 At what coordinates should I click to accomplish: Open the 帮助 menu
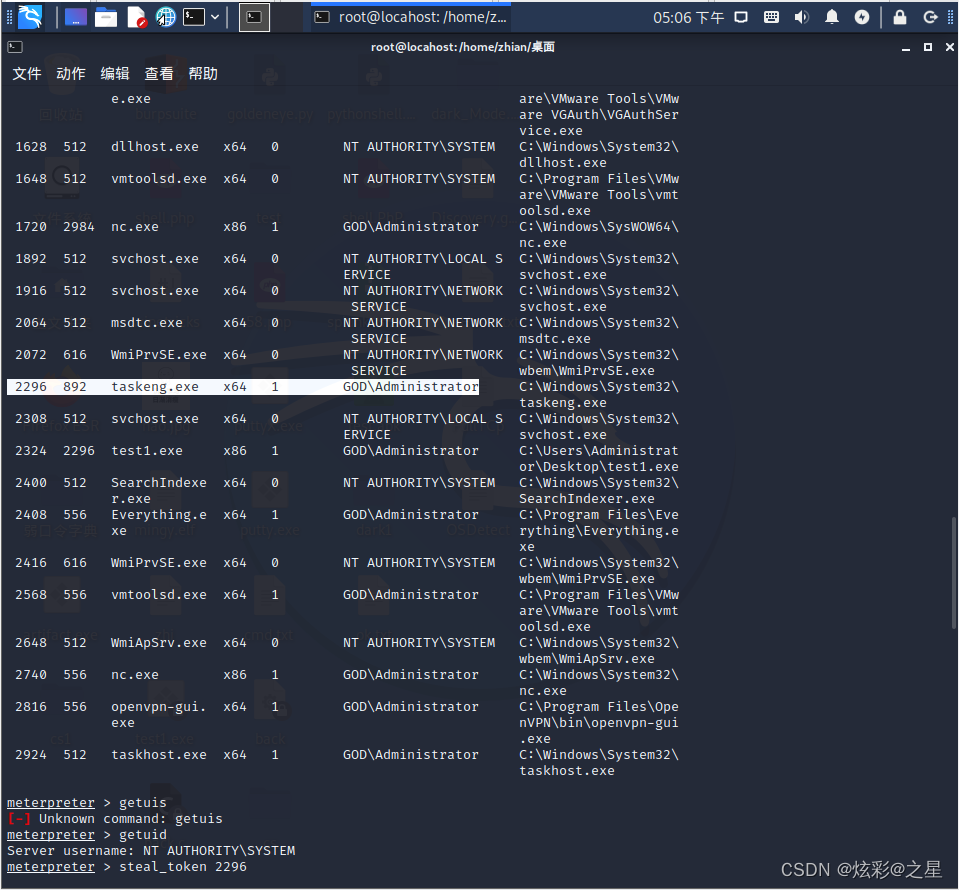203,73
